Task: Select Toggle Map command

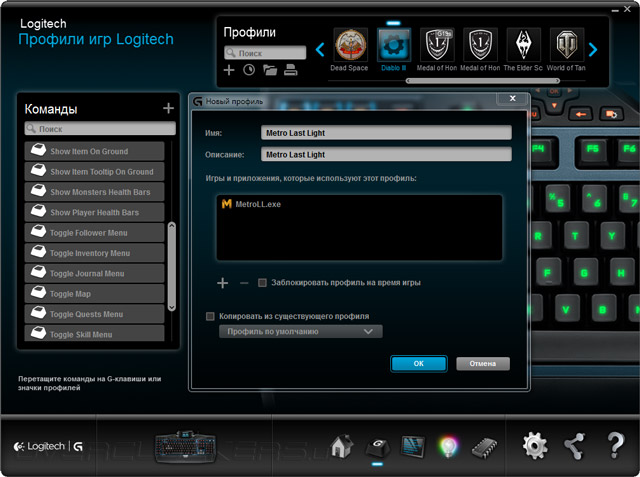Action: [94, 294]
